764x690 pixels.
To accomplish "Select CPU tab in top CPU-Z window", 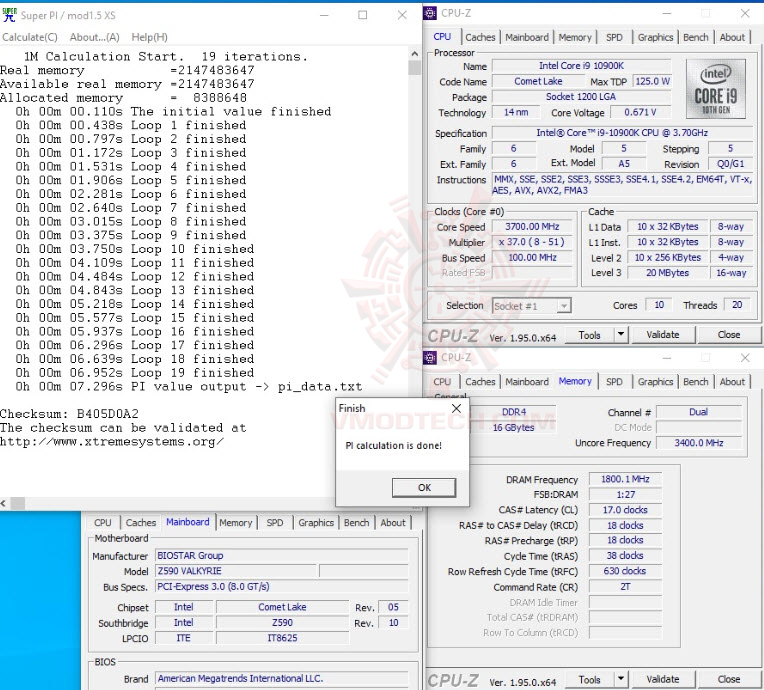I will (x=442, y=37).
